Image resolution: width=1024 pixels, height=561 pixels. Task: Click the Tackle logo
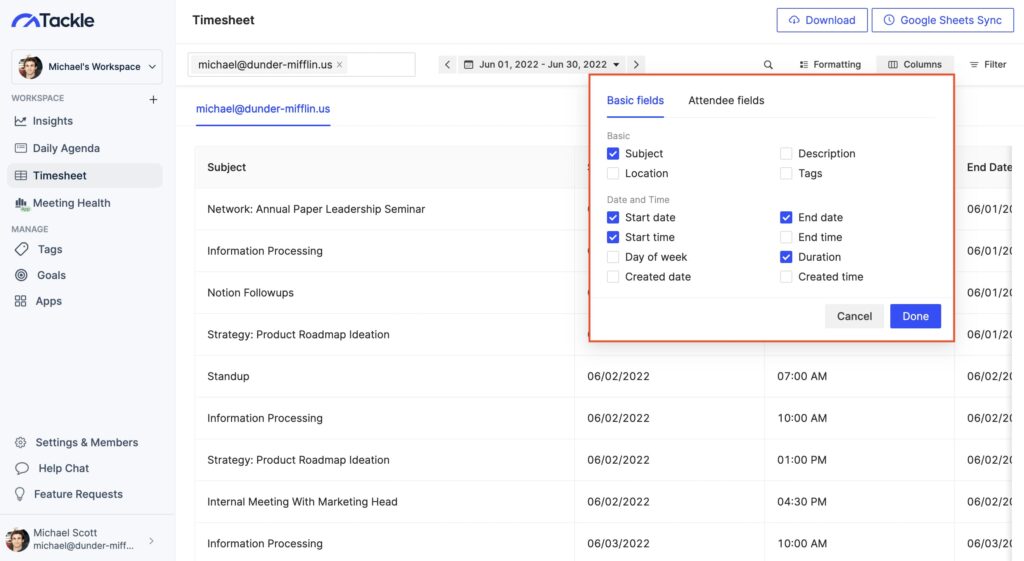pos(53,20)
